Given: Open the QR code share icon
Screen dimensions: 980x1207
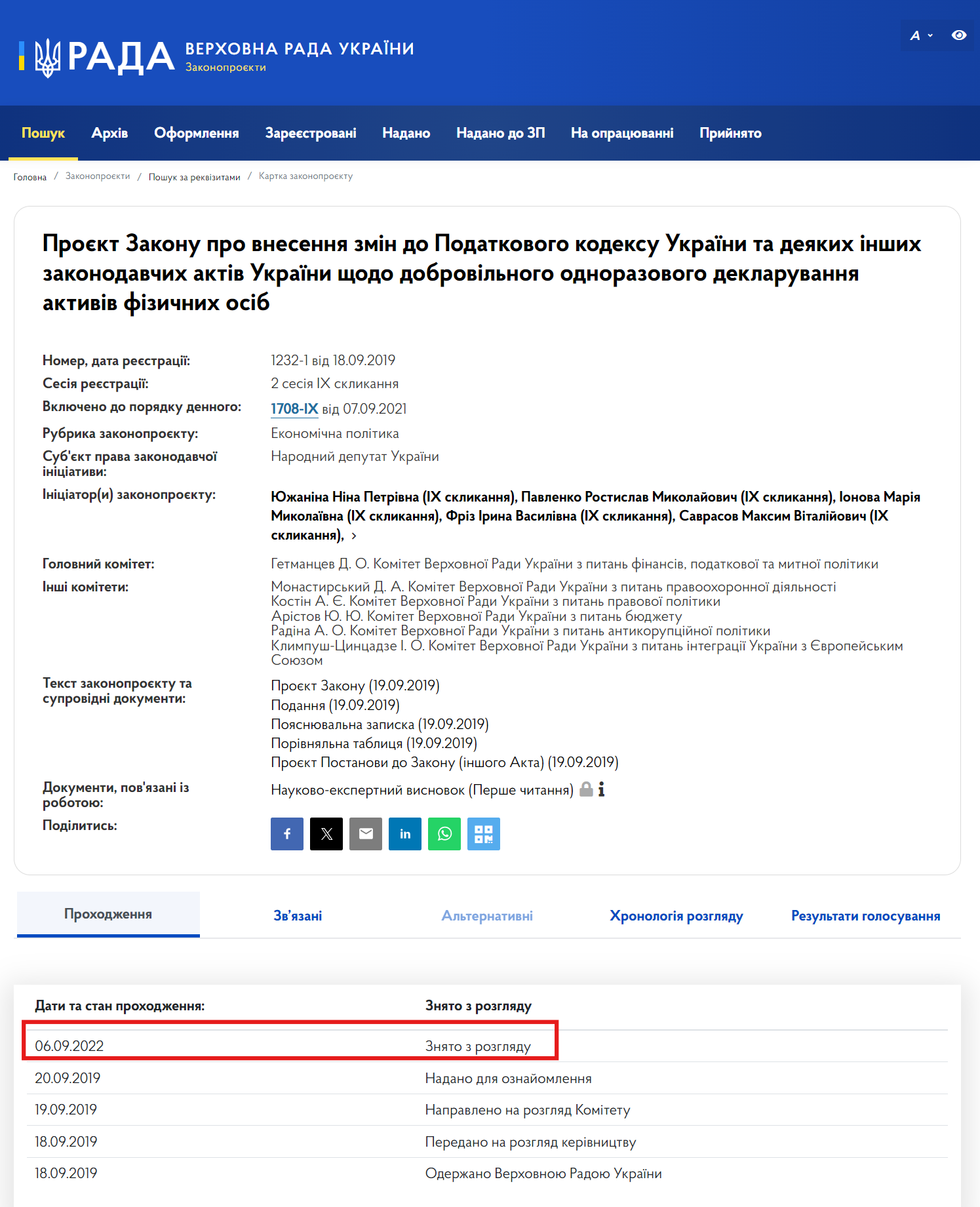Looking at the screenshot, I should pos(484,834).
